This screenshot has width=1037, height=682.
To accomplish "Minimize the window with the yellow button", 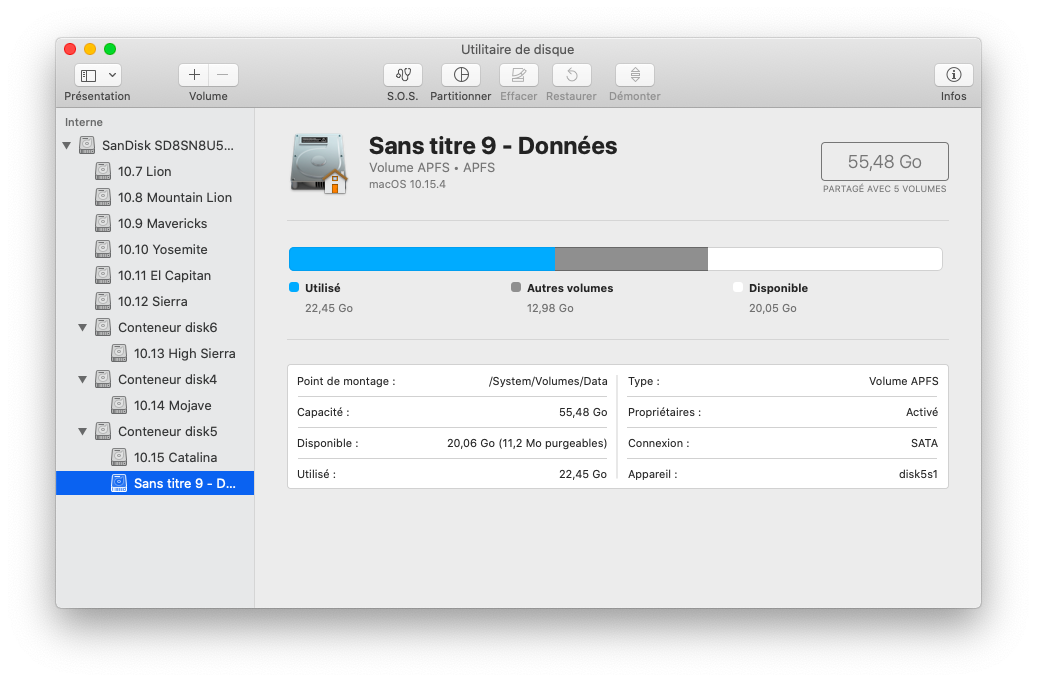I will tap(90, 49).
